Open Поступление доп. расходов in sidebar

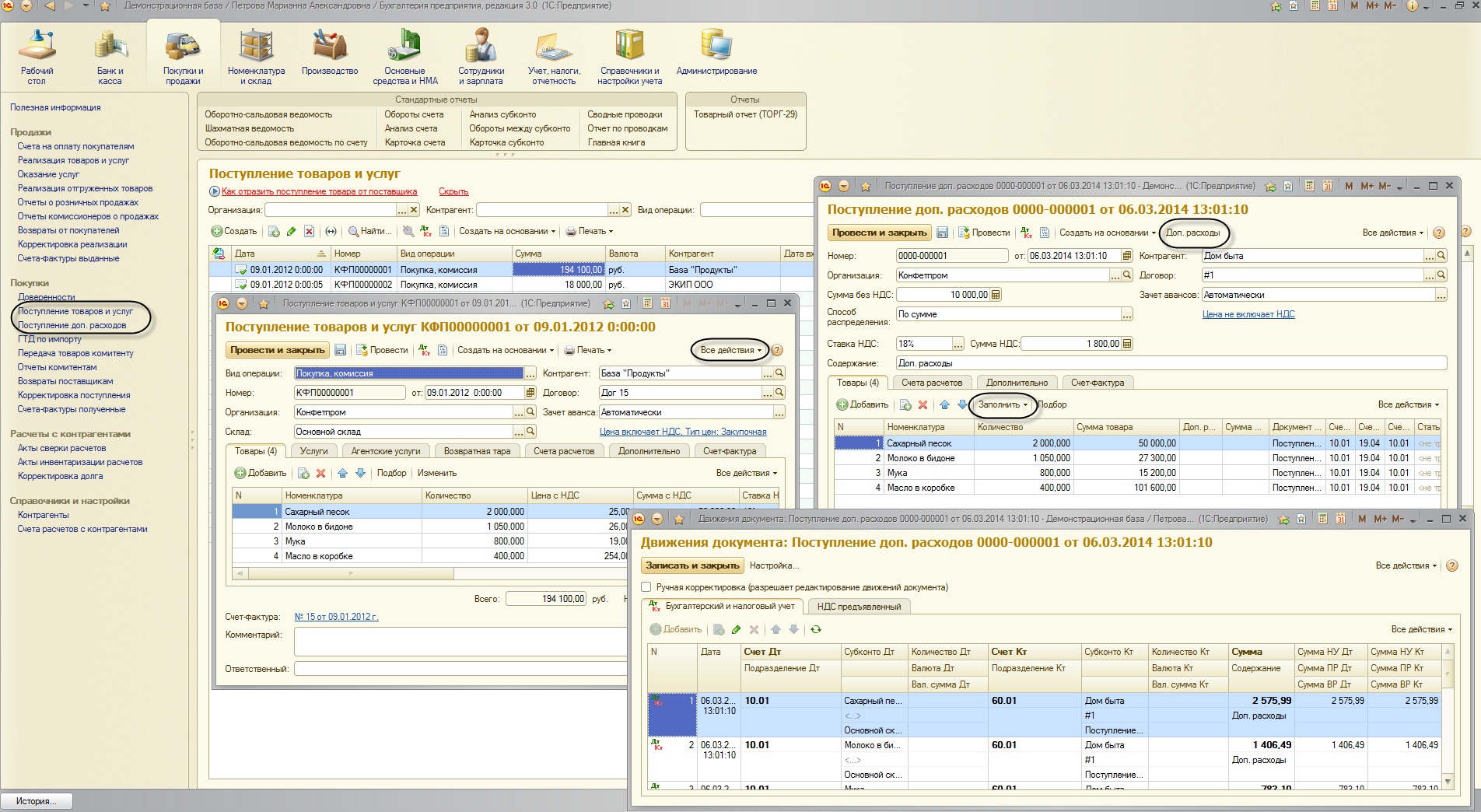click(72, 325)
